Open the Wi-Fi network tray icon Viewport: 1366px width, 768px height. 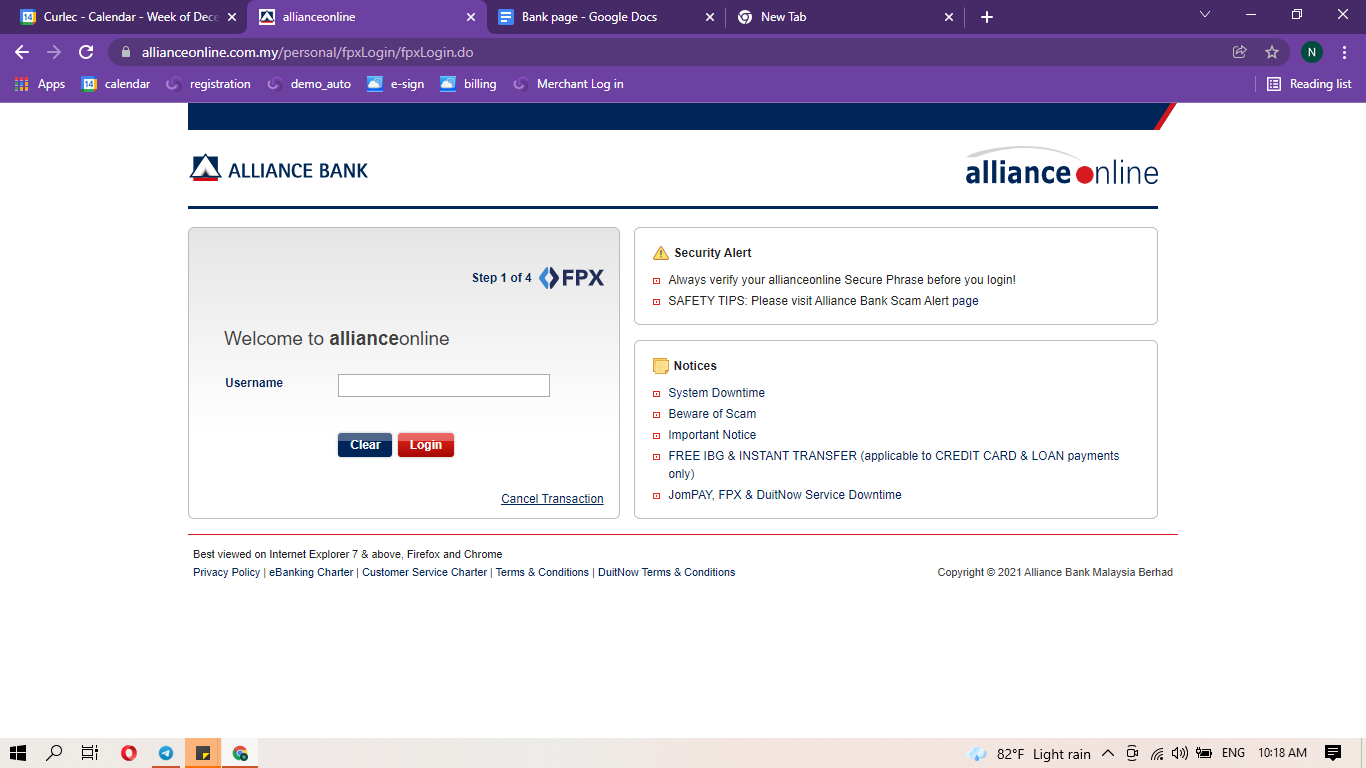point(1157,753)
